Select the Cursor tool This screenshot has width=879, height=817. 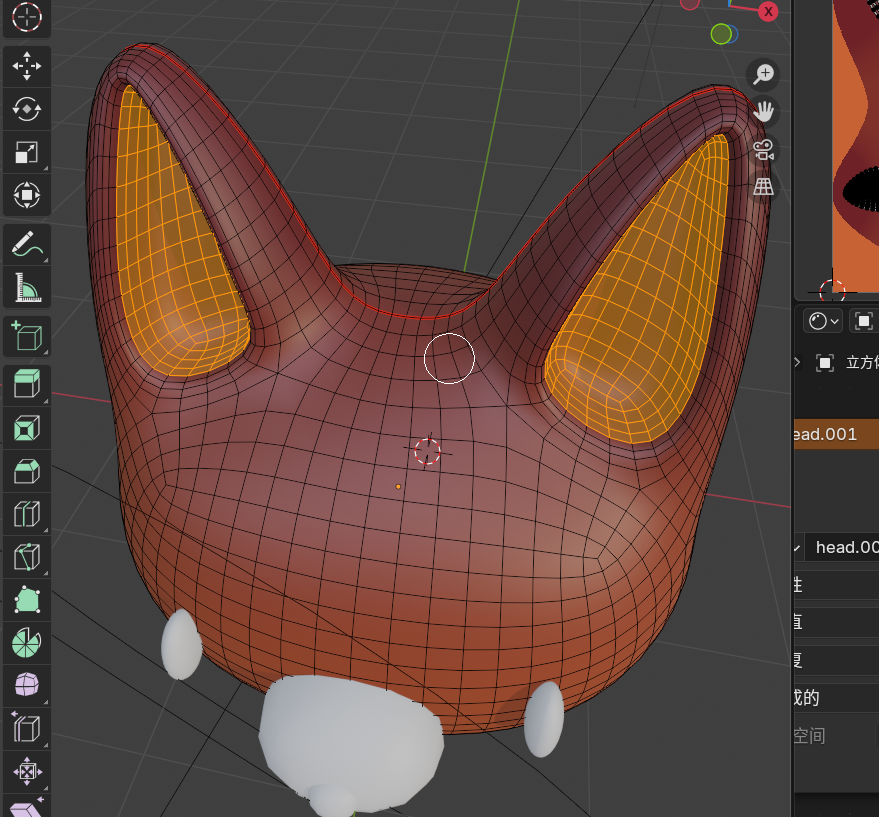[x=27, y=16]
